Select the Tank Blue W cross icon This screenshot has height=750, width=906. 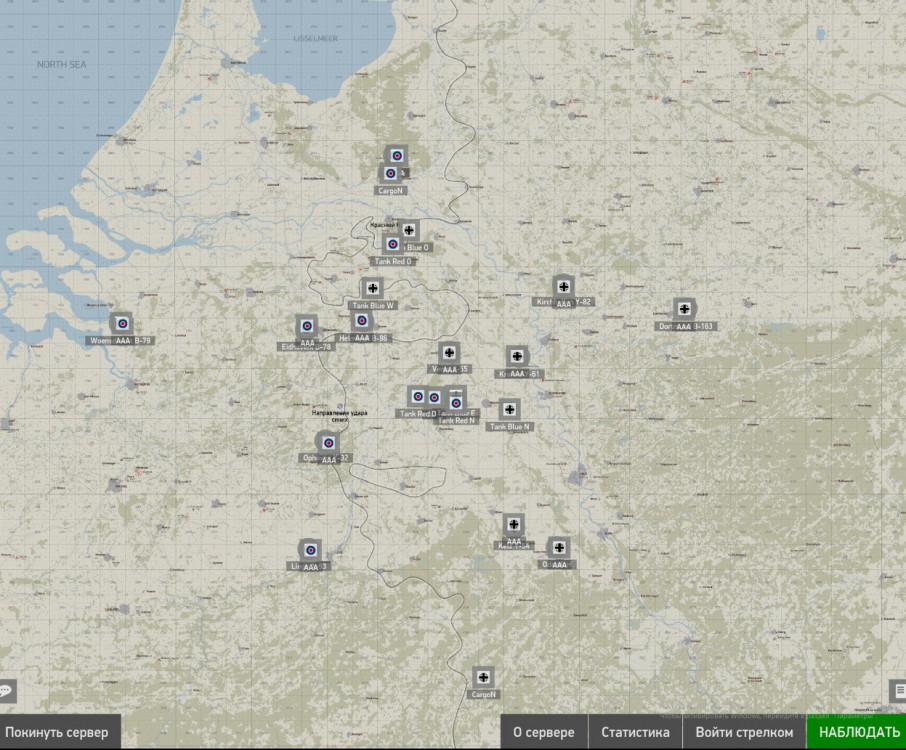pyautogui.click(x=373, y=288)
